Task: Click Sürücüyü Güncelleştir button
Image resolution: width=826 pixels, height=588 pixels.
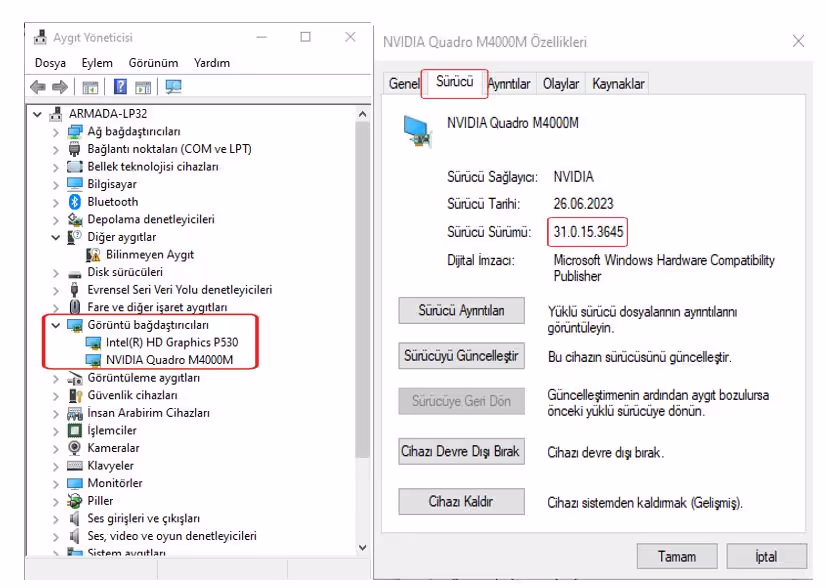Action: [461, 356]
